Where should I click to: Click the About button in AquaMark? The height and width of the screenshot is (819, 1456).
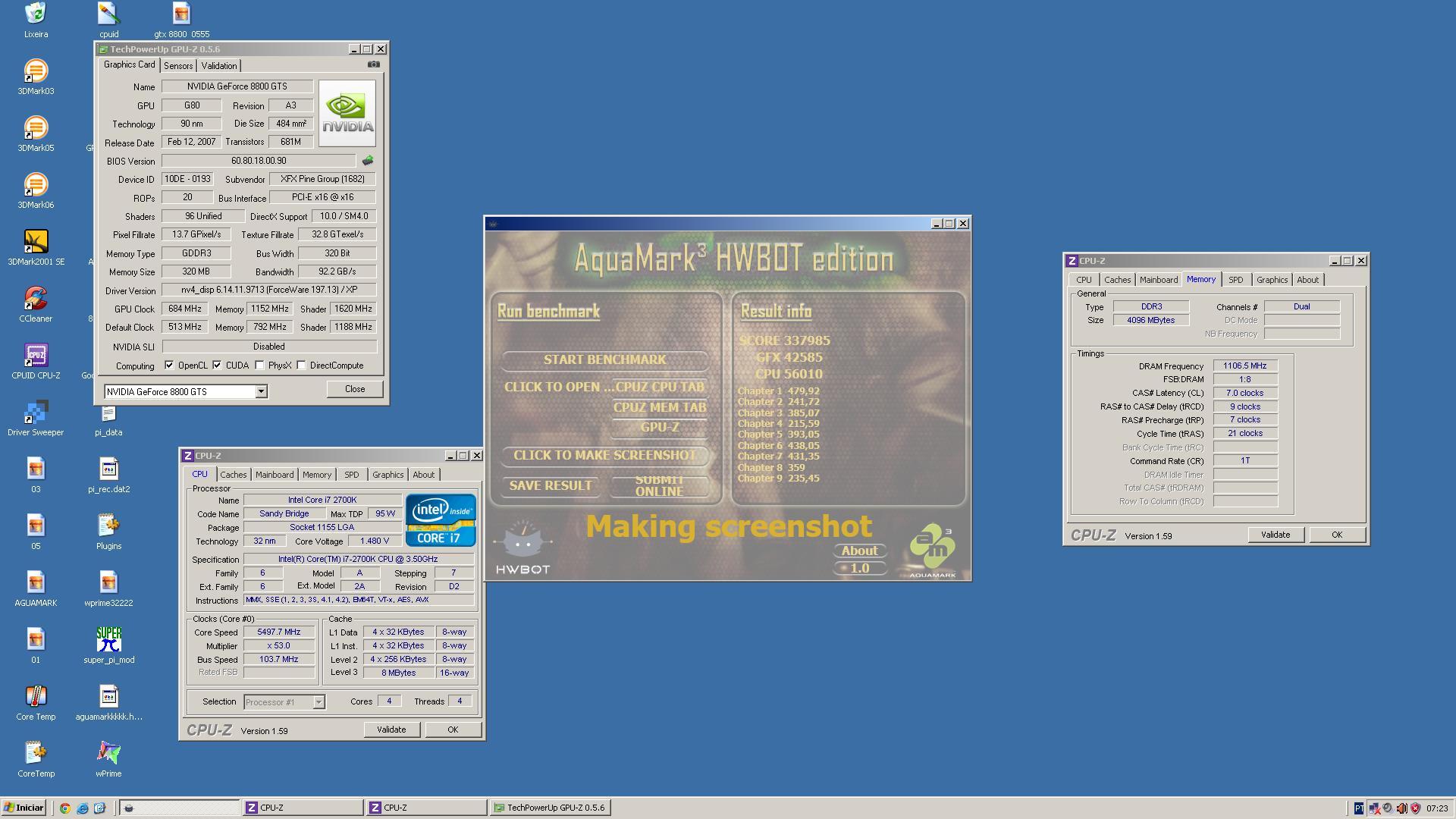pos(859,551)
